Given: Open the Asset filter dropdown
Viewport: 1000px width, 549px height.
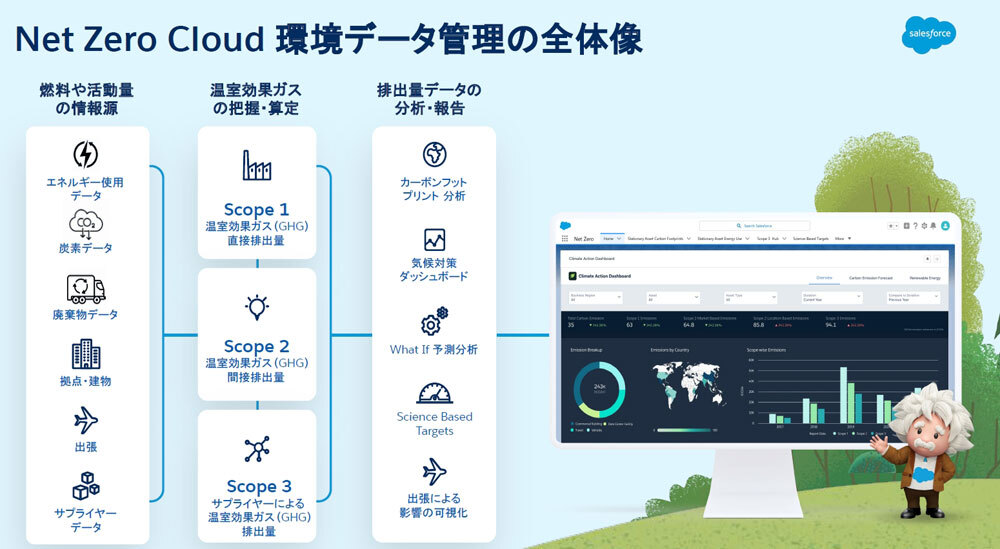Looking at the screenshot, I should (673, 298).
